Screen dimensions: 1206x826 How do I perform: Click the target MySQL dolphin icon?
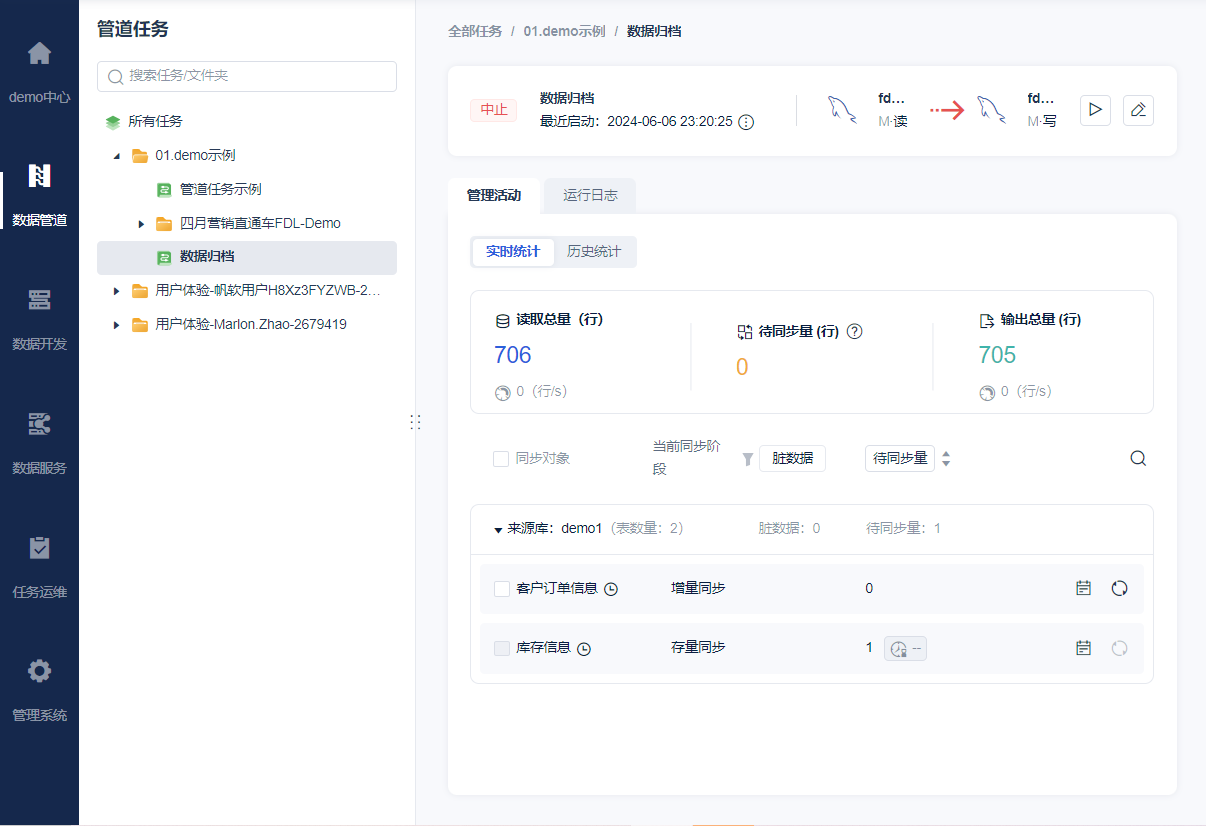coord(992,109)
